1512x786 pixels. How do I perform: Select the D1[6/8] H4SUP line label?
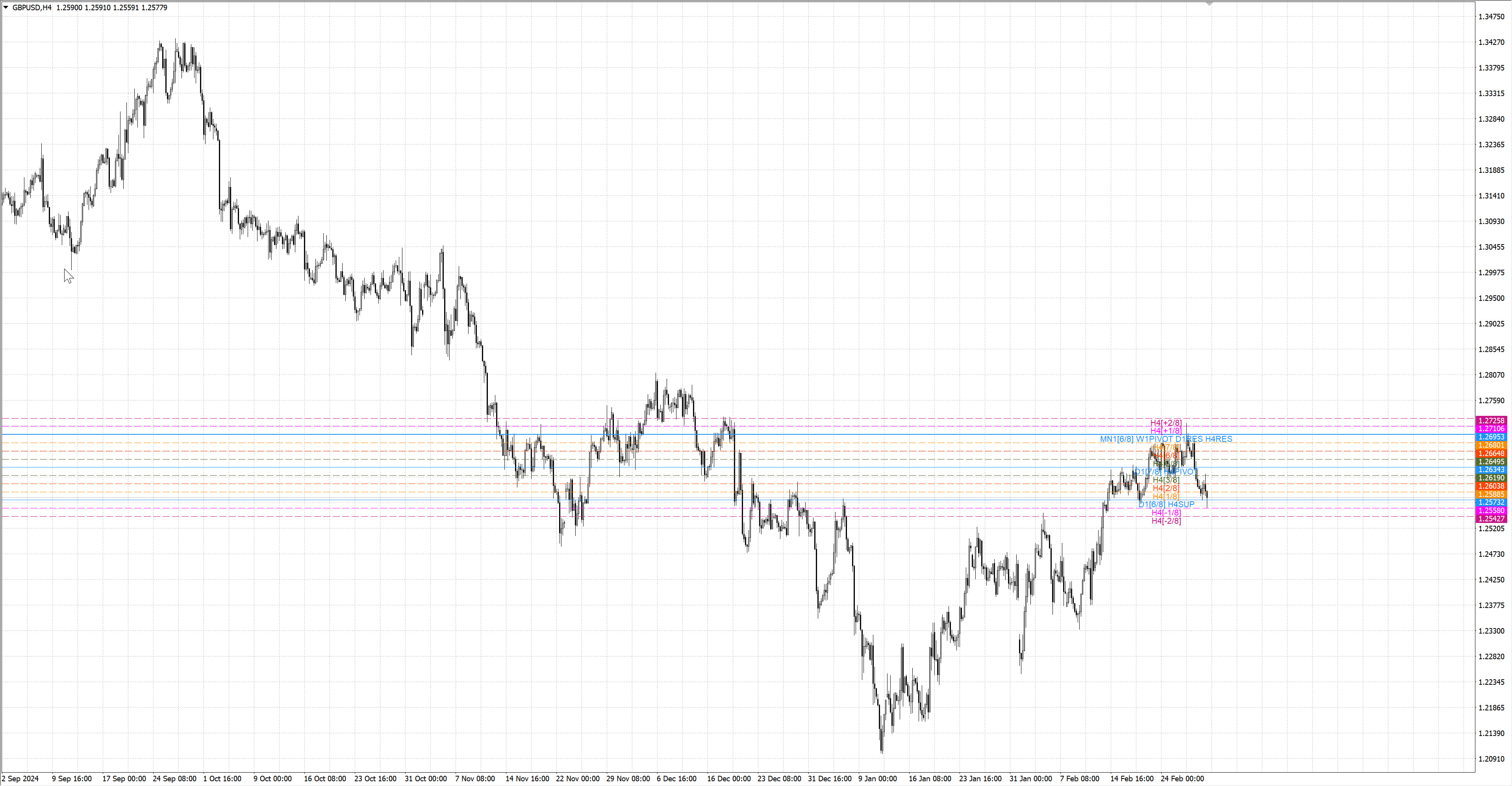click(x=1165, y=504)
